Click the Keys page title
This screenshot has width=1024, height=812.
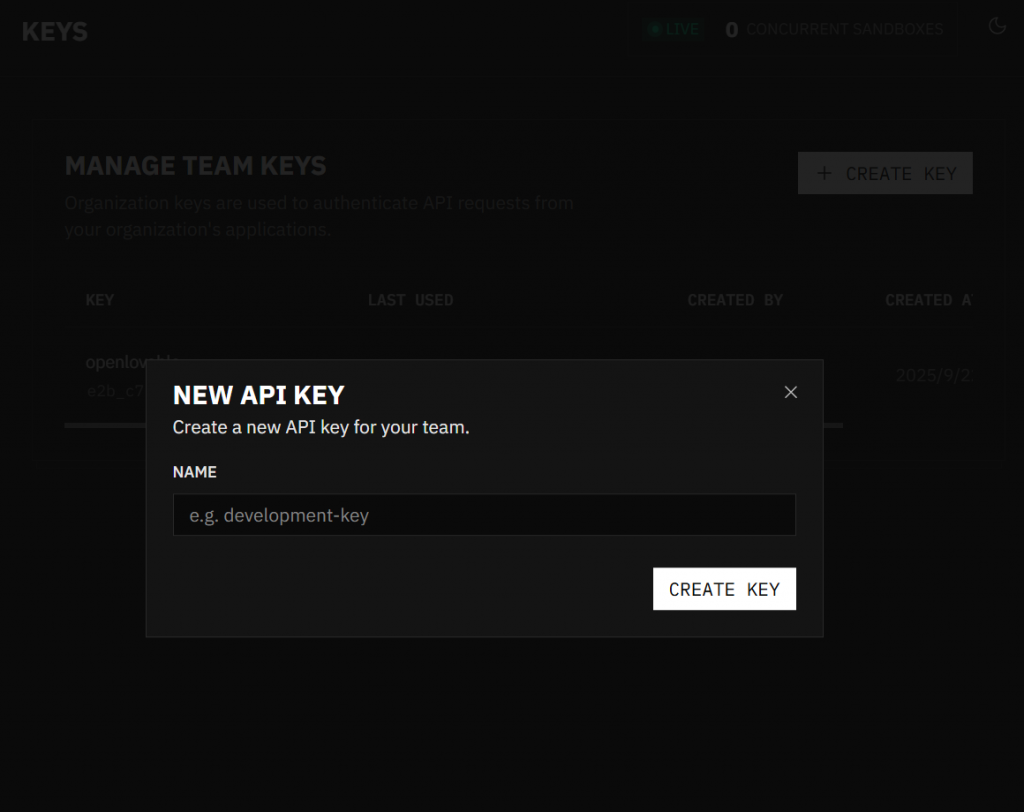click(55, 31)
